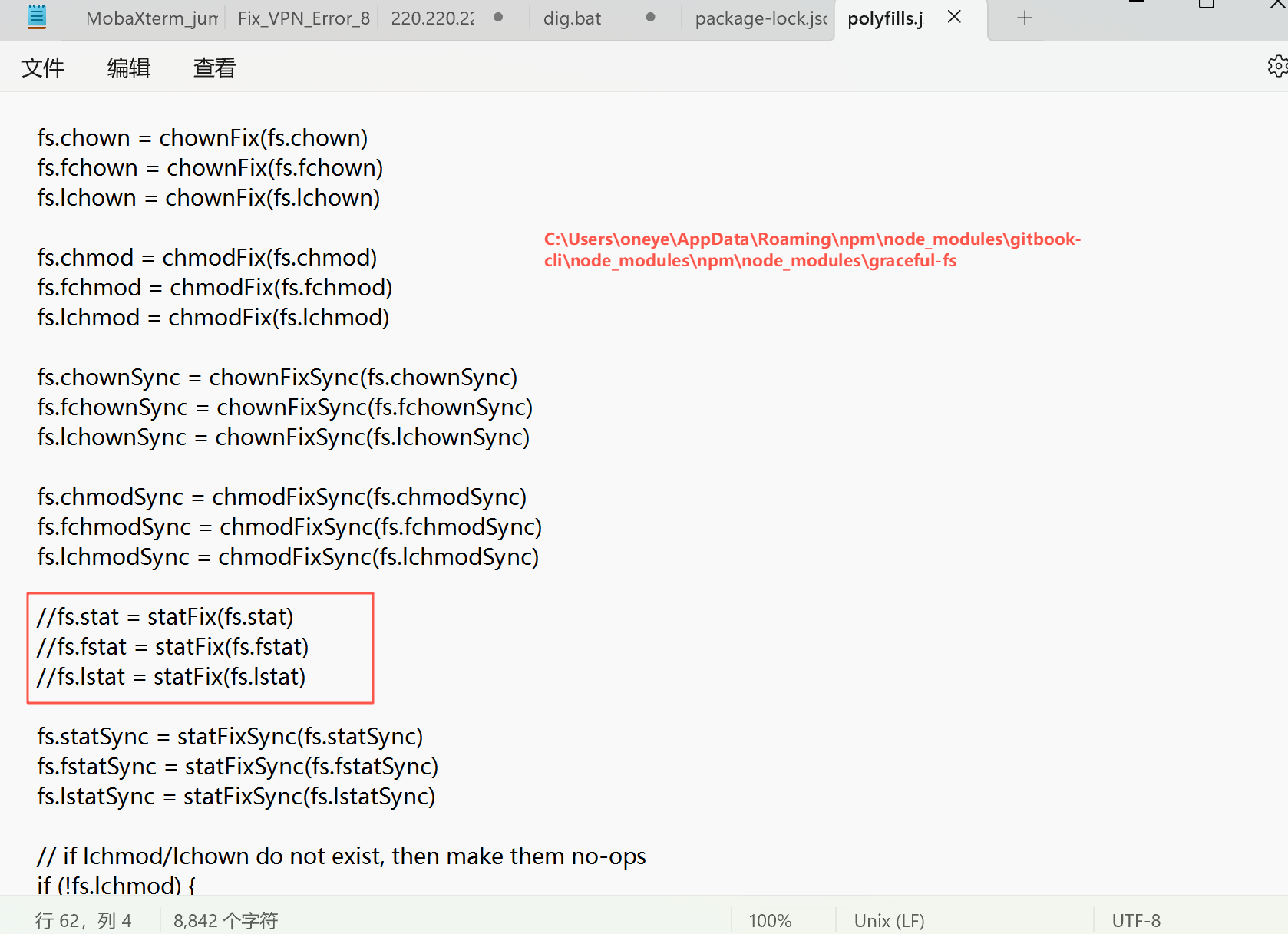Click commented line //fs.lstat = statFix(fs.lstat)
Image resolution: width=1288 pixels, height=934 pixels.
click(x=171, y=677)
